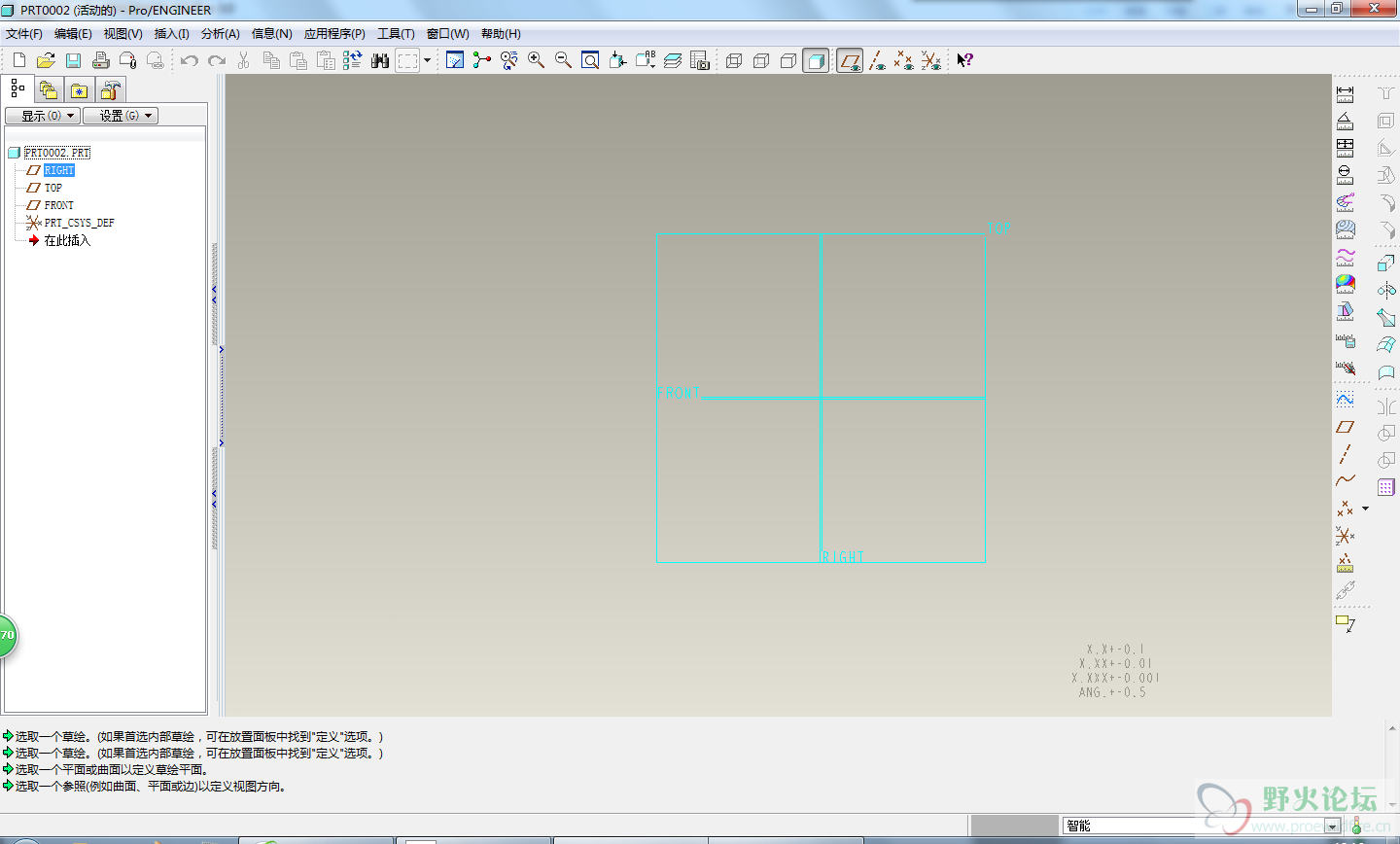Save the model with the floppy icon

pyautogui.click(x=73, y=60)
